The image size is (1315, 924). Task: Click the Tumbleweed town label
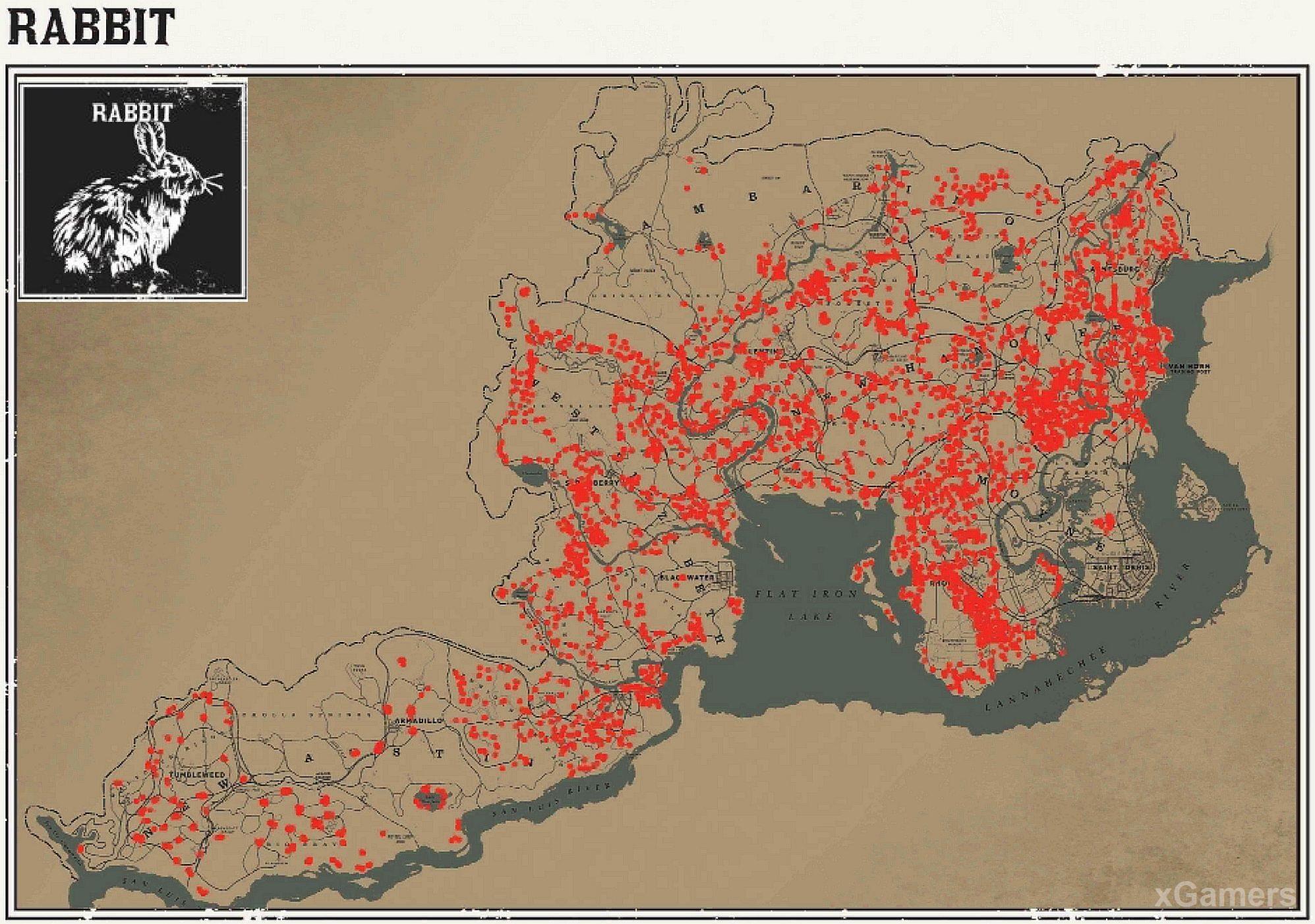tap(197, 774)
